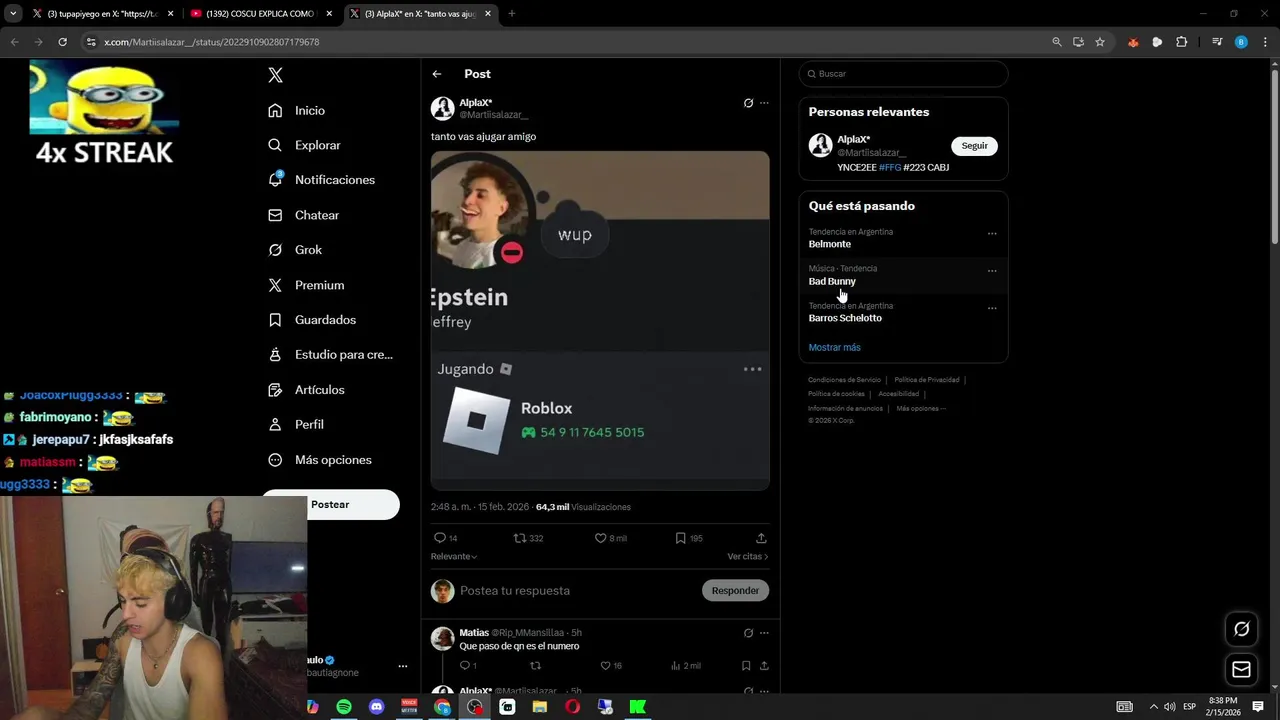
Task: Open the volume control in system tray
Action: coord(1169,707)
